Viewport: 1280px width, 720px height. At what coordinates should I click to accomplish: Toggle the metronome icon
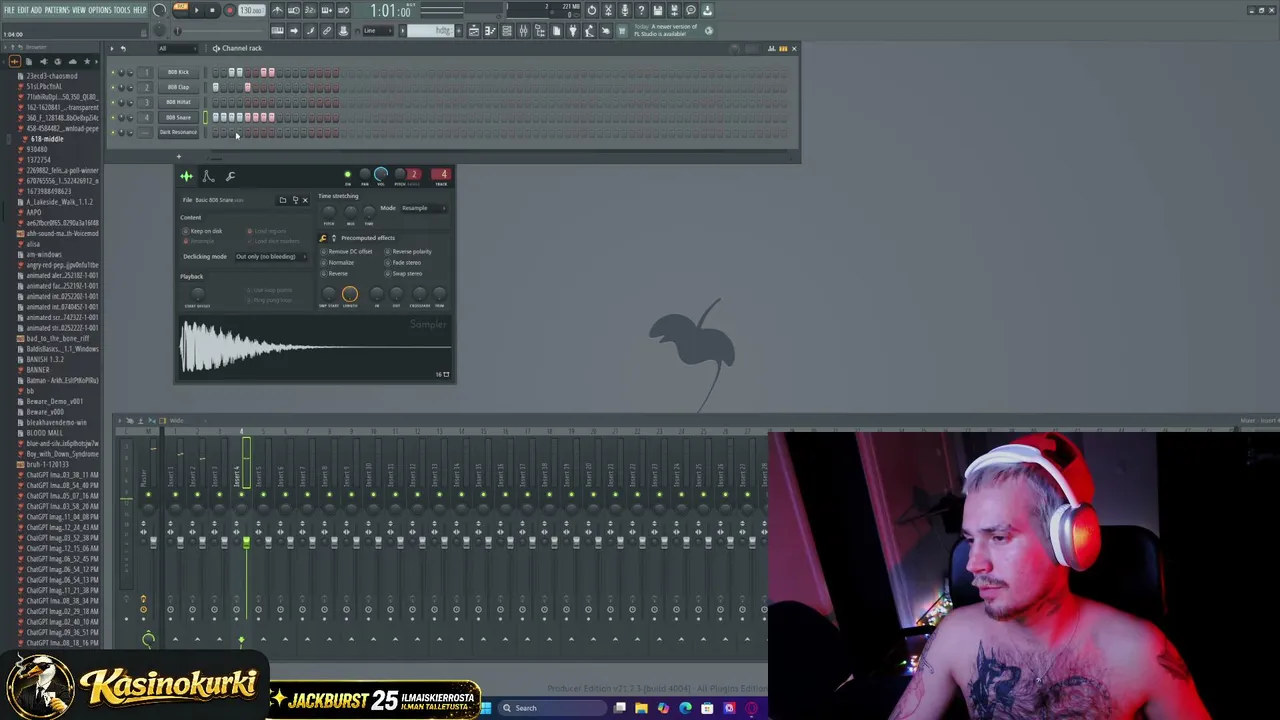(x=278, y=10)
